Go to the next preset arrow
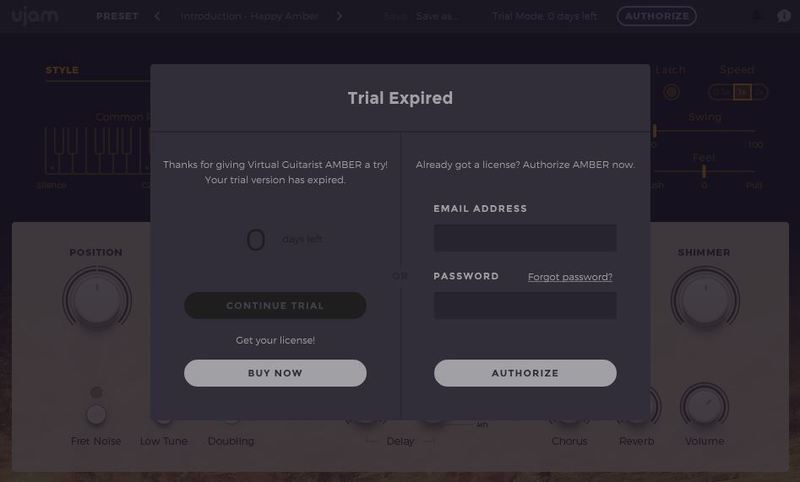 pos(339,16)
